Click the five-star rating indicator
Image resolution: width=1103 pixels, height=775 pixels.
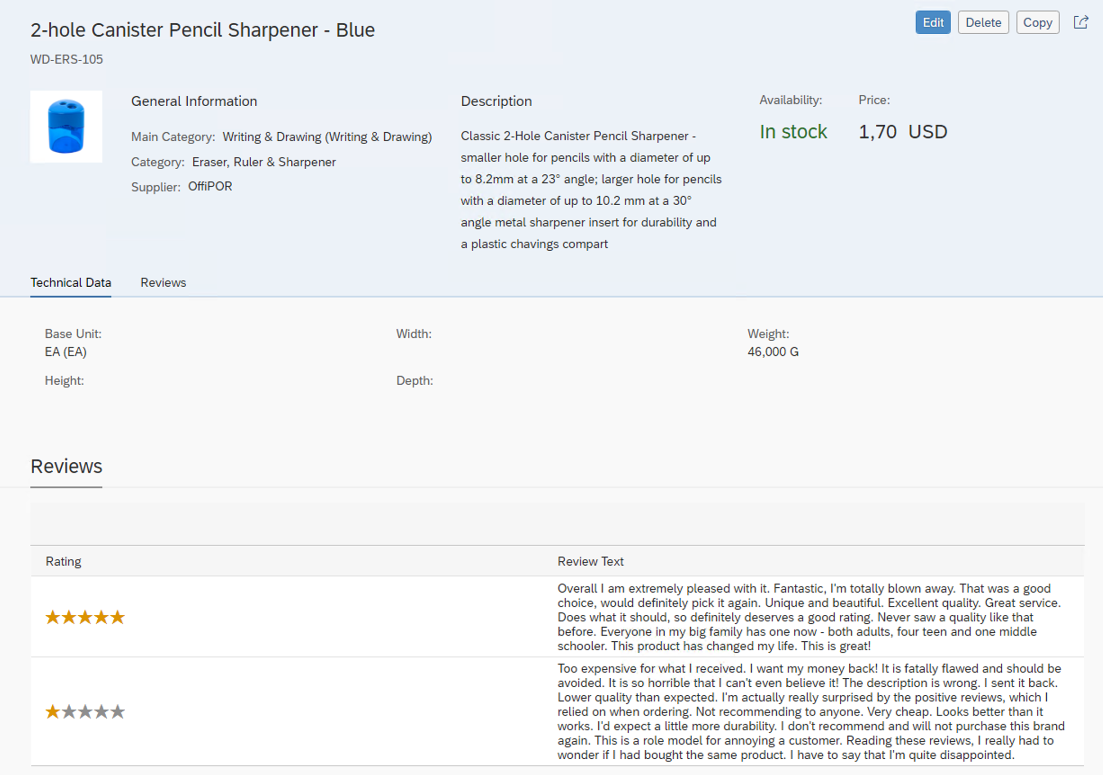point(85,617)
